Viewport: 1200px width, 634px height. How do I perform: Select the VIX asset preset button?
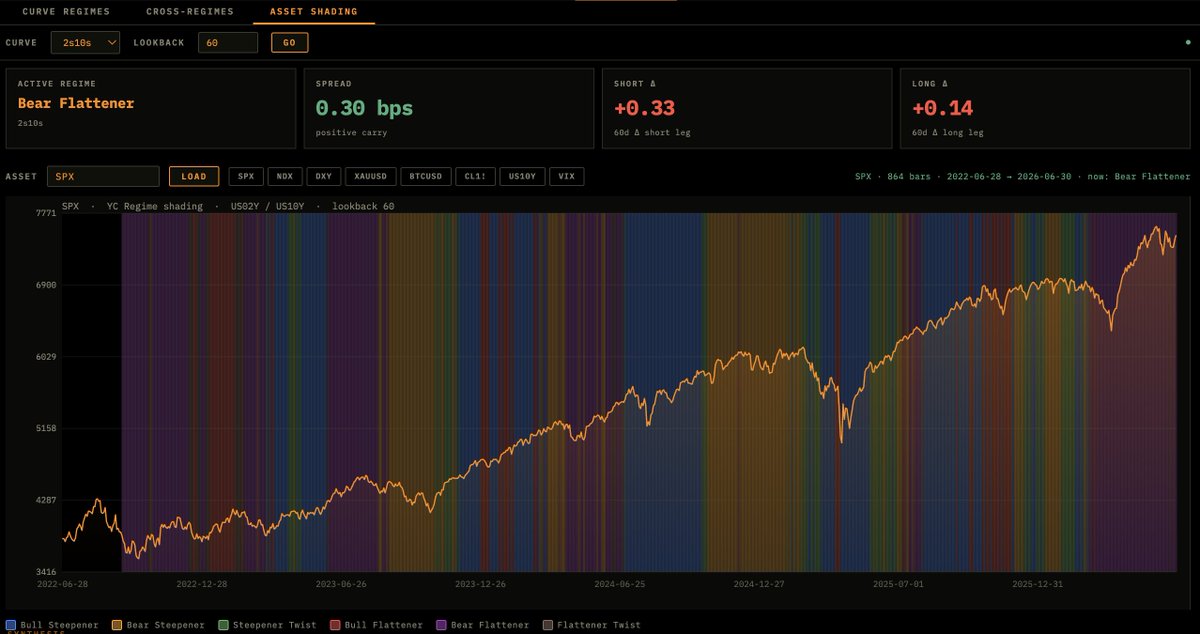[567, 176]
